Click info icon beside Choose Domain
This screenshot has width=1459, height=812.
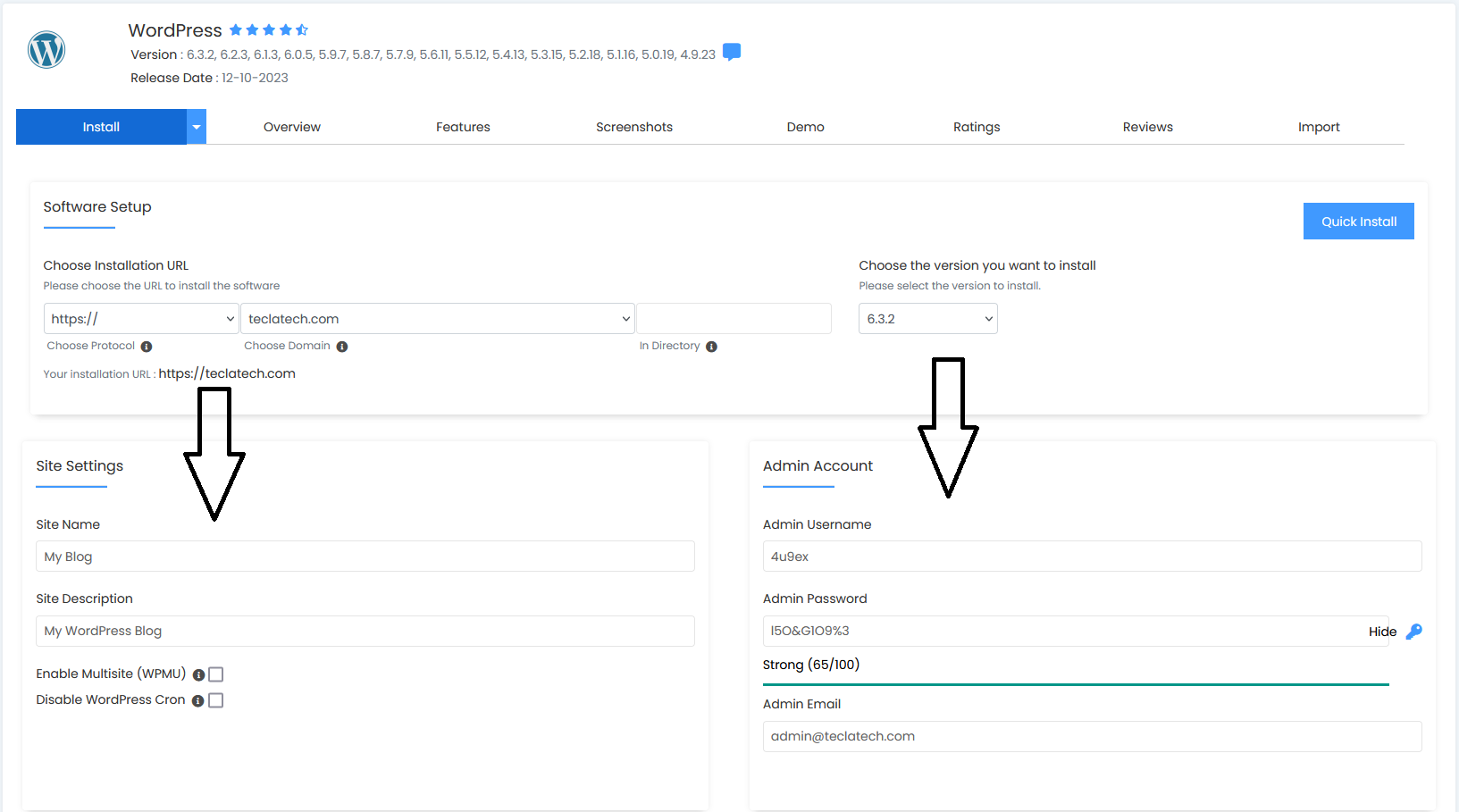(342, 347)
